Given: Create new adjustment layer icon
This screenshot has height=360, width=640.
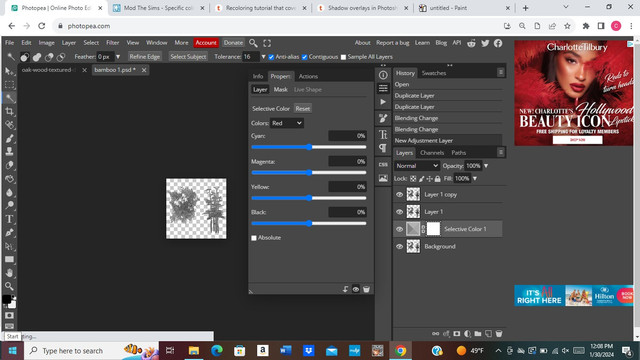Looking at the screenshot, I should (x=467, y=333).
